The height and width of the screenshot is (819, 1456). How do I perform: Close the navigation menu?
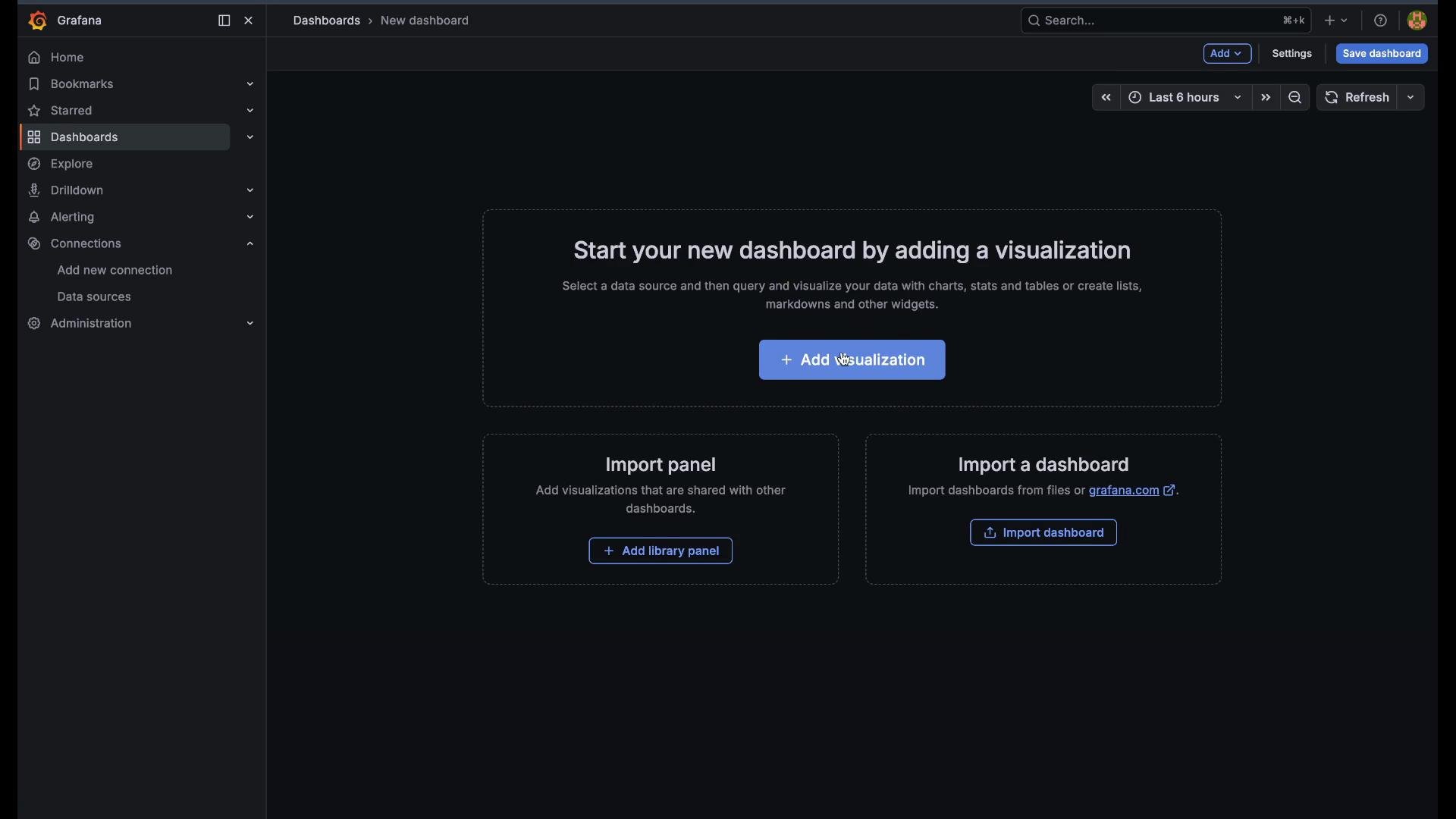tap(249, 21)
